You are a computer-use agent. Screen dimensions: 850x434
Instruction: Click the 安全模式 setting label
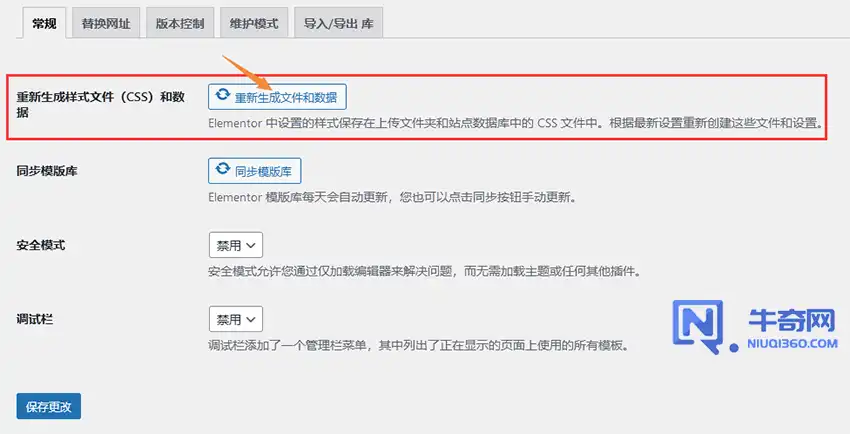coord(41,245)
